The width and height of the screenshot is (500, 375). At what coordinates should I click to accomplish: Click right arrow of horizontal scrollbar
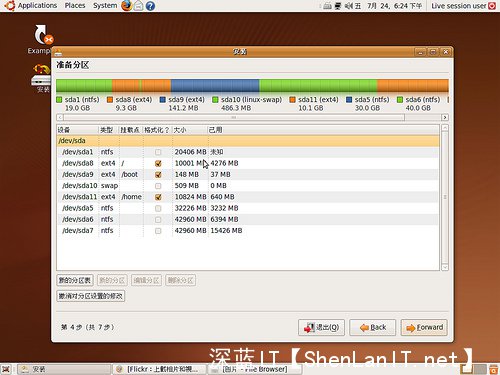445,117
